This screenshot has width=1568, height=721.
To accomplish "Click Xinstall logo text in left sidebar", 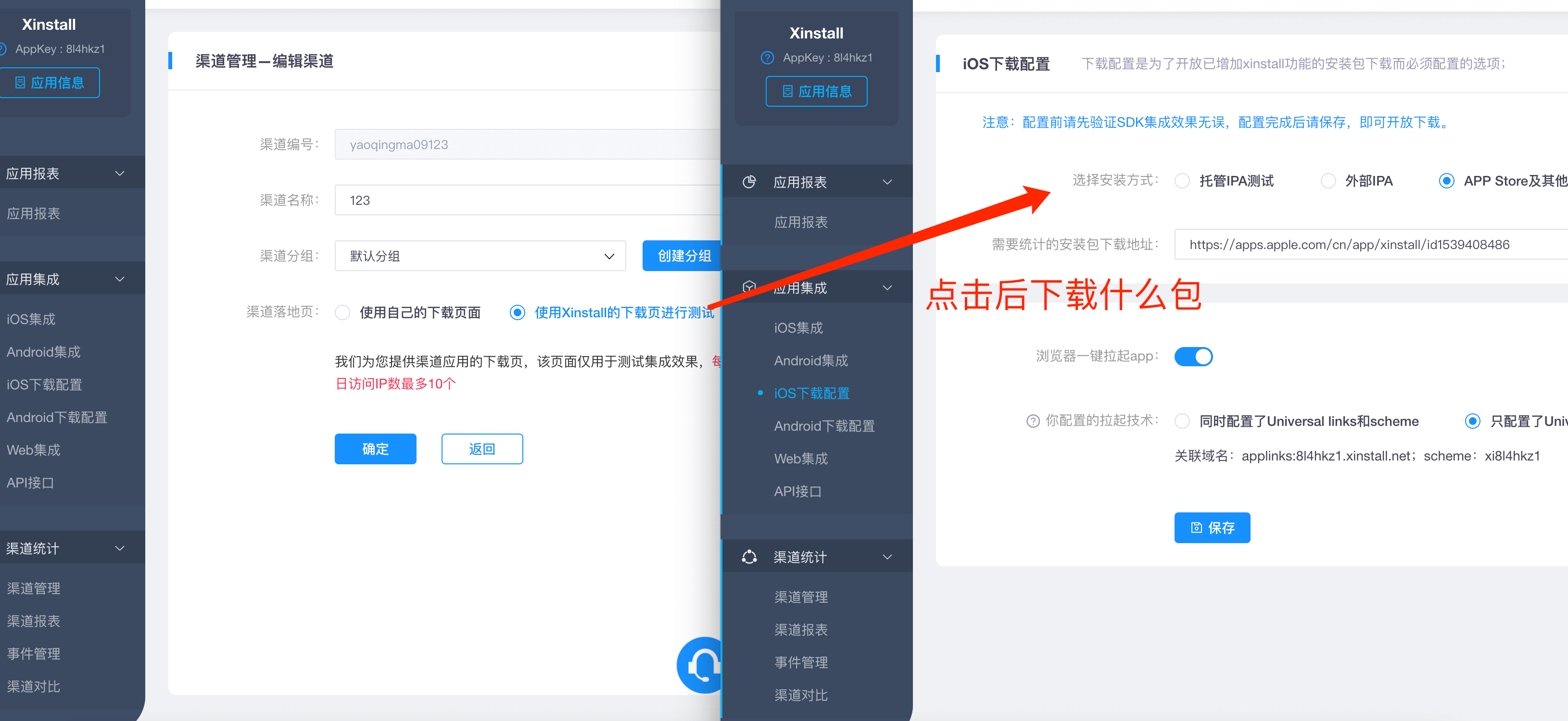I will tap(49, 25).
